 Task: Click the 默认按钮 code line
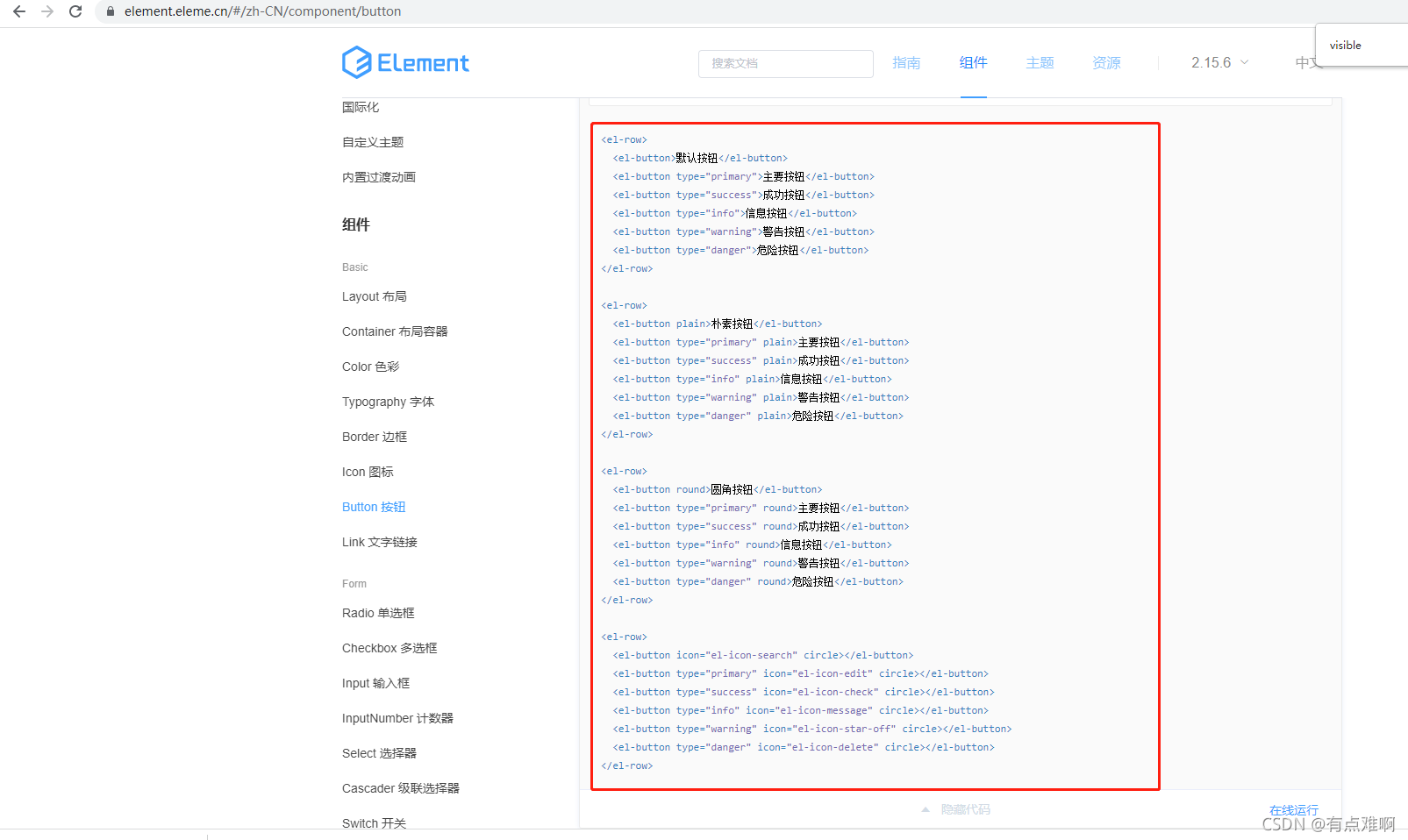[x=700, y=158]
